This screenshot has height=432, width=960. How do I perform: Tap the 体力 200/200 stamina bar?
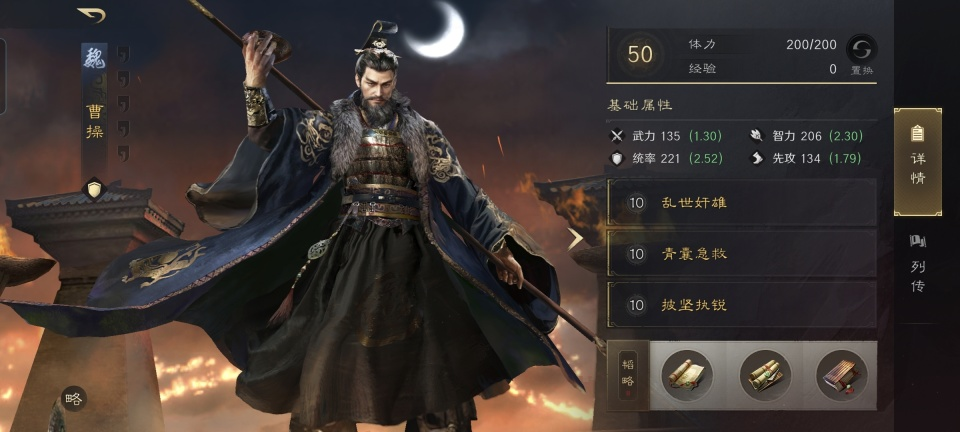[762, 45]
